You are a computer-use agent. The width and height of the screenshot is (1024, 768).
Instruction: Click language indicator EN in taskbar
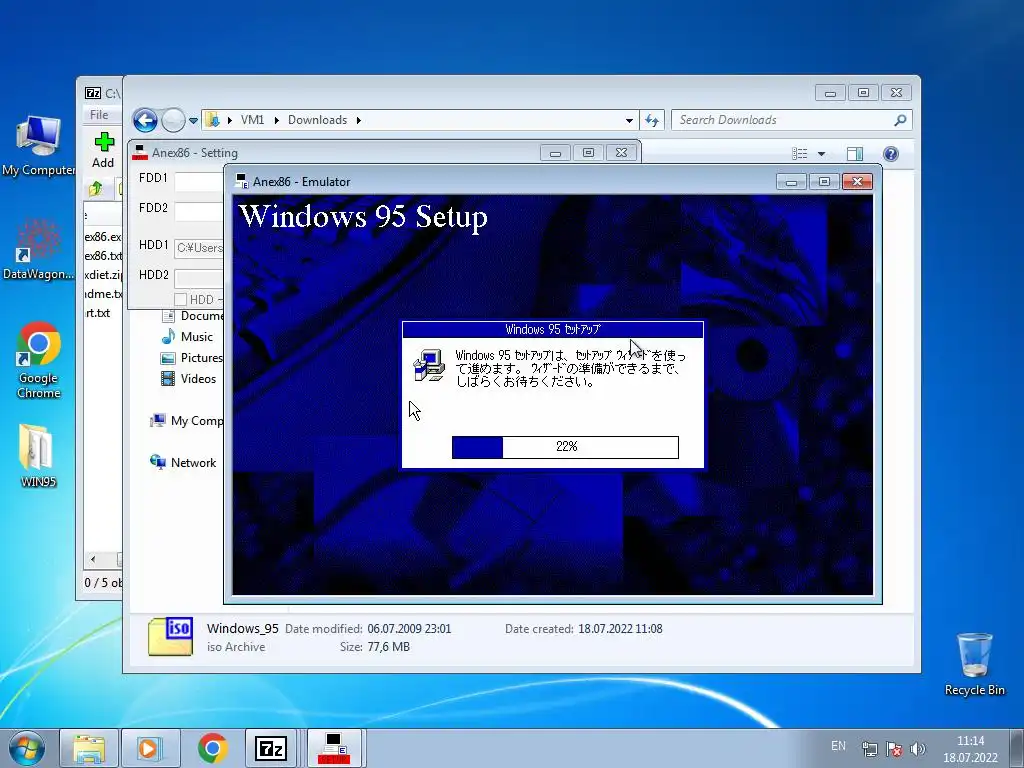[839, 746]
